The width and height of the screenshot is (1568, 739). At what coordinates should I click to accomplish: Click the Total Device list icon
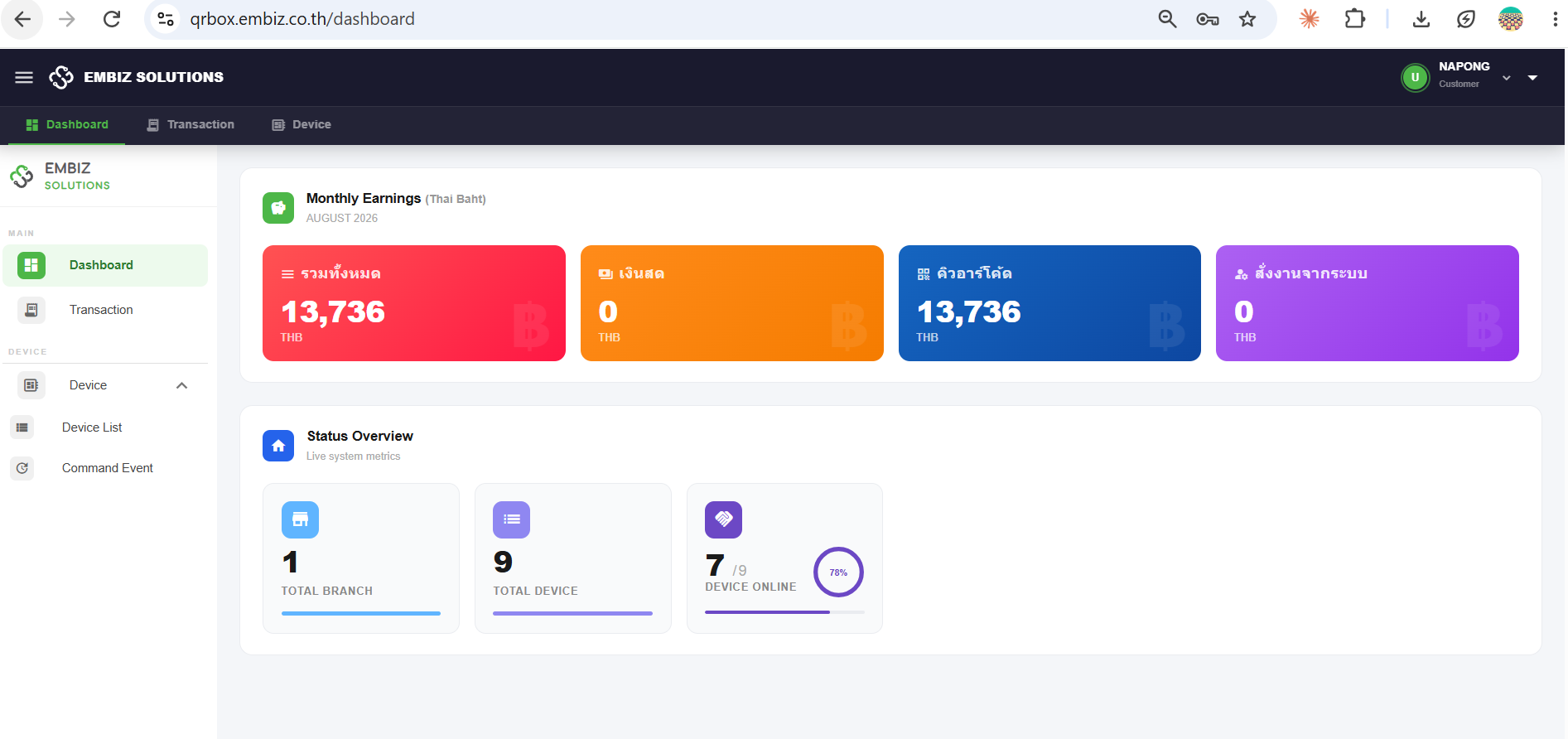511,519
